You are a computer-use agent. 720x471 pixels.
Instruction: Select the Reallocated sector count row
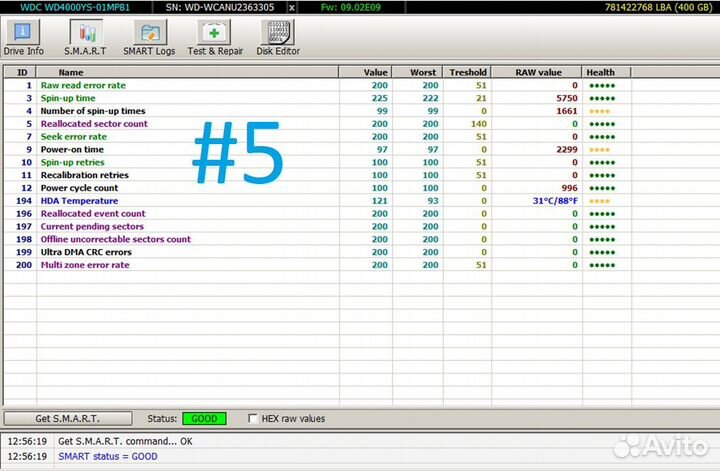click(x=94, y=124)
